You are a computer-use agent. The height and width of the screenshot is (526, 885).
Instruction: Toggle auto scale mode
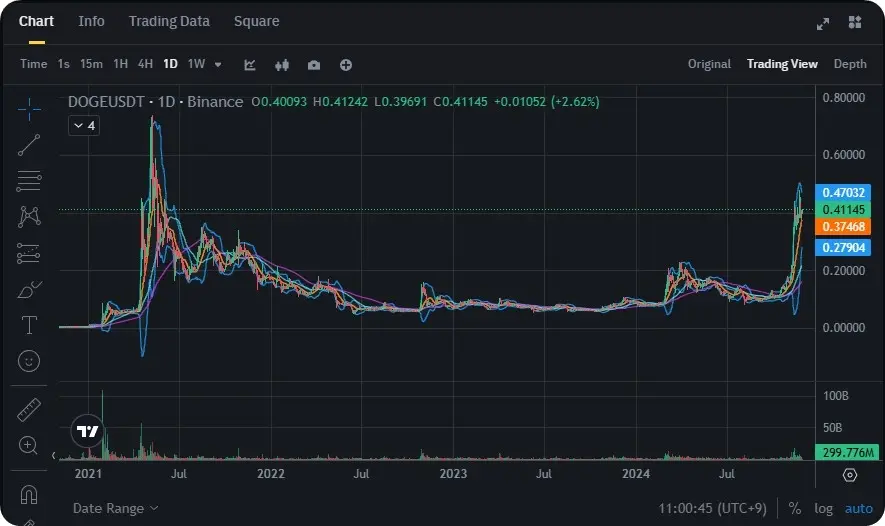[858, 509]
